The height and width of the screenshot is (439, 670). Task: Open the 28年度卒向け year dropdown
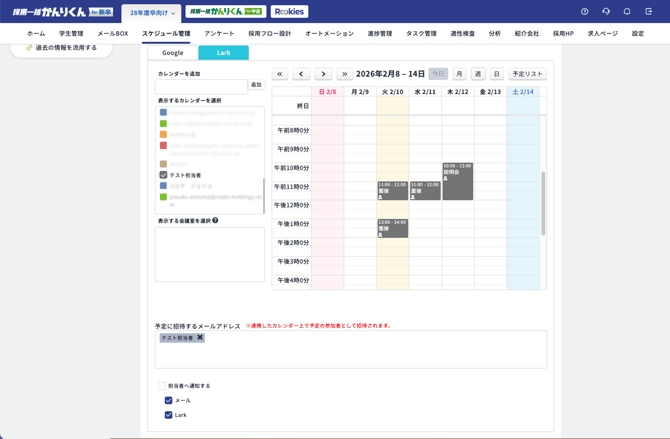[x=152, y=13]
